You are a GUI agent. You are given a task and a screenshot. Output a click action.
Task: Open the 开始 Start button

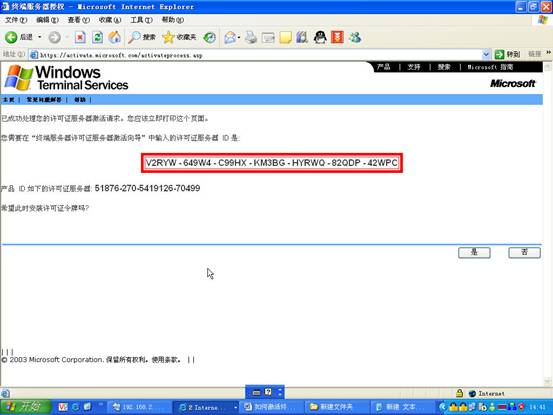pyautogui.click(x=25, y=407)
